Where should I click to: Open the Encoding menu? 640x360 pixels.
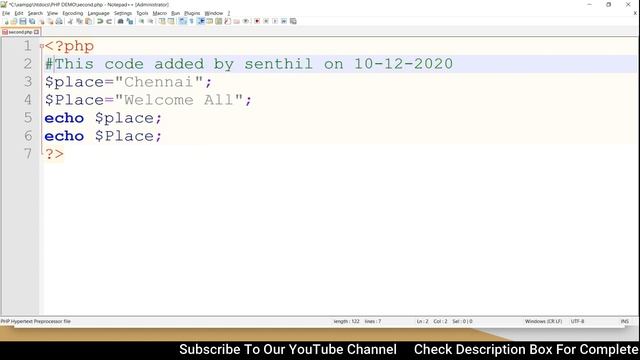(73, 13)
